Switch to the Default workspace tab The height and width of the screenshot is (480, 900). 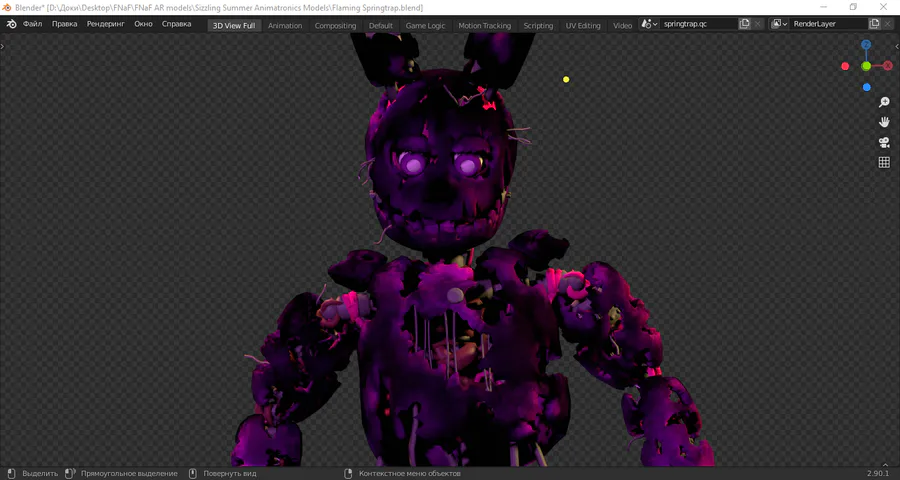pyautogui.click(x=381, y=25)
